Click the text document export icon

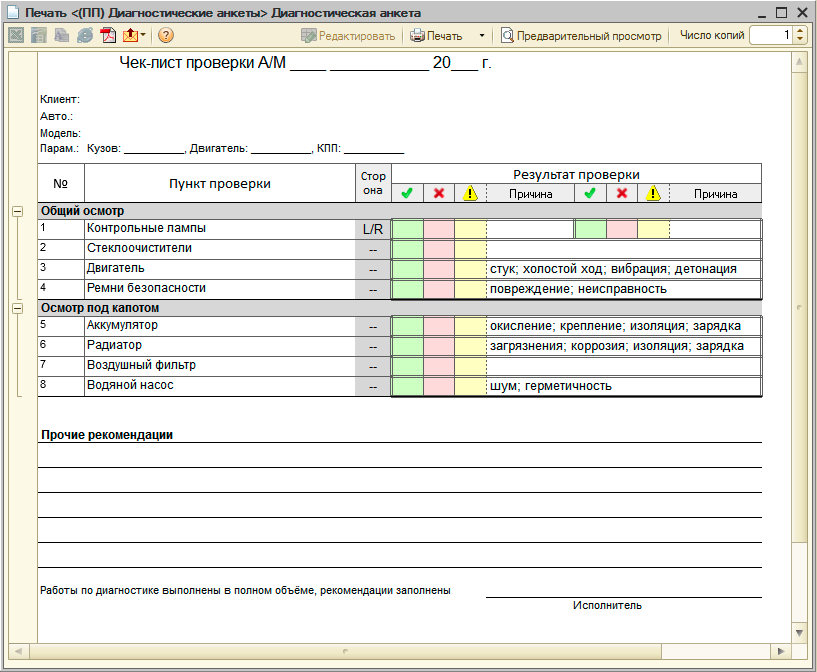[x=61, y=35]
